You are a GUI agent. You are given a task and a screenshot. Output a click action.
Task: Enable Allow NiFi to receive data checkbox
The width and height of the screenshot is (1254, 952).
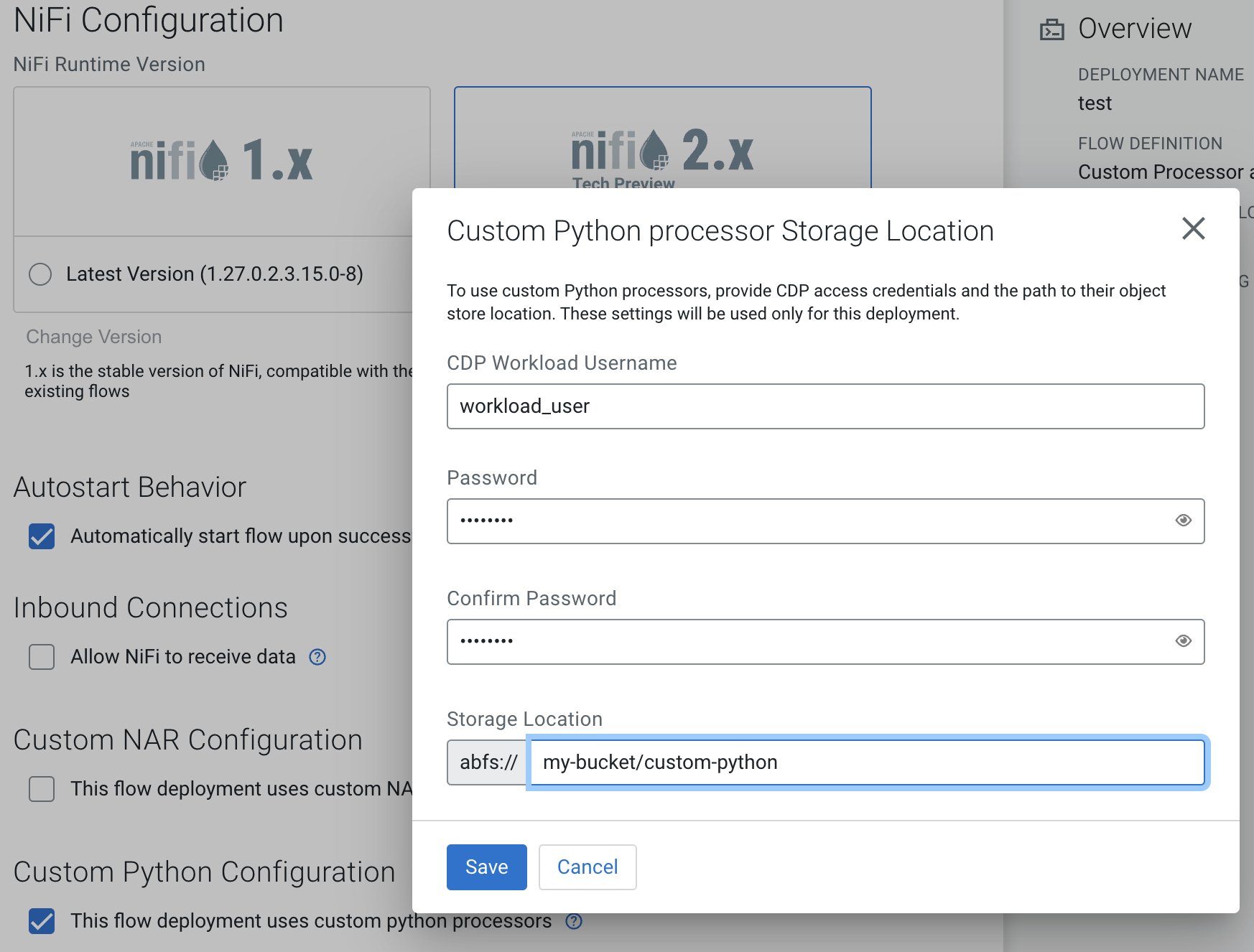pos(42,657)
